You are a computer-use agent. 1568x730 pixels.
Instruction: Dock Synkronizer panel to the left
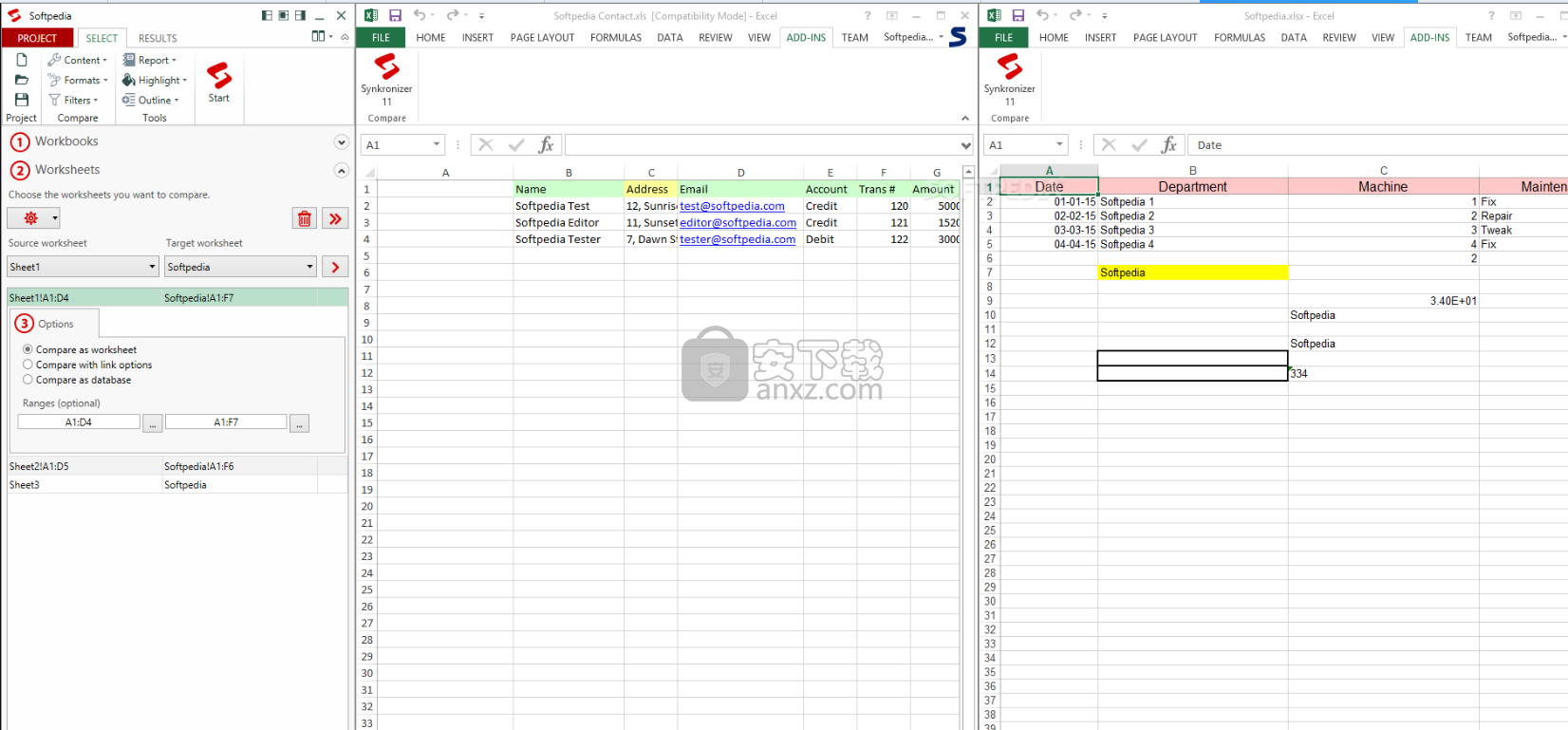coord(267,15)
